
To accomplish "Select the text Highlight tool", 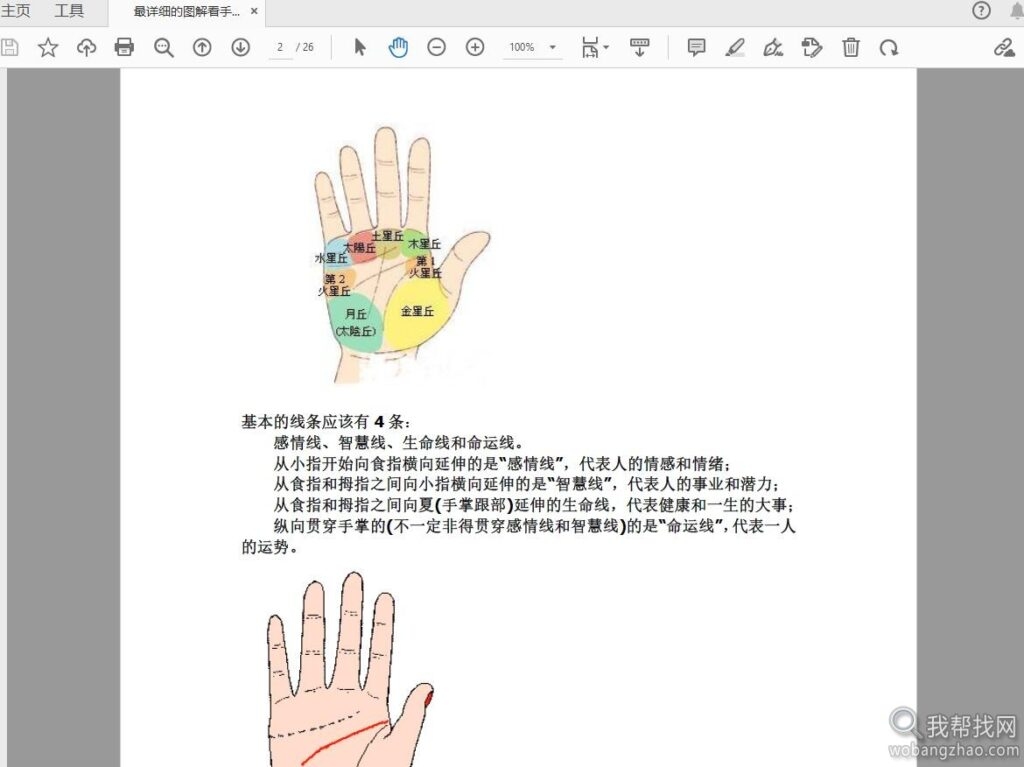I will coord(735,46).
